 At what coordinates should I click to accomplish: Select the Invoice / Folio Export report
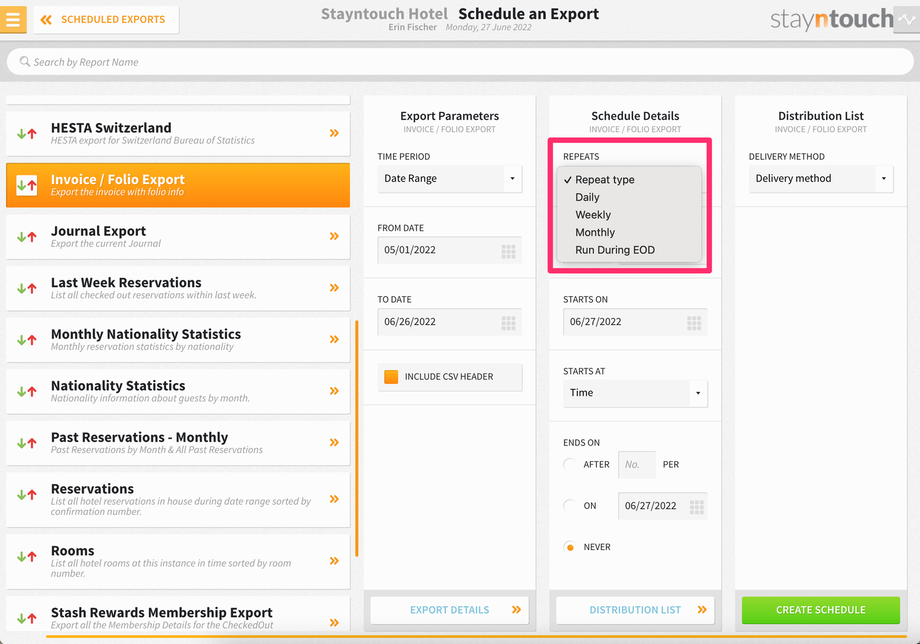click(x=178, y=185)
